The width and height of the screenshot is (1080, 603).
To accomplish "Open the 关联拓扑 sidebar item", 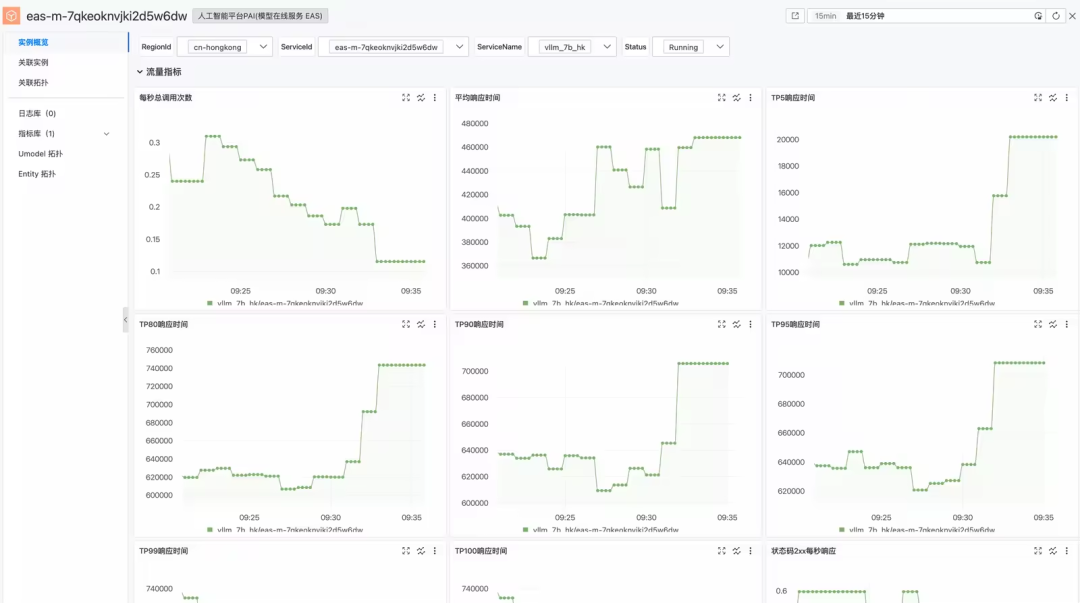I will (33, 83).
